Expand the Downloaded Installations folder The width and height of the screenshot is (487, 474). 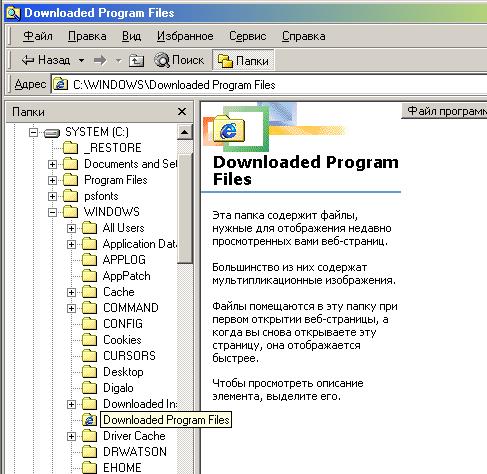pos(71,404)
